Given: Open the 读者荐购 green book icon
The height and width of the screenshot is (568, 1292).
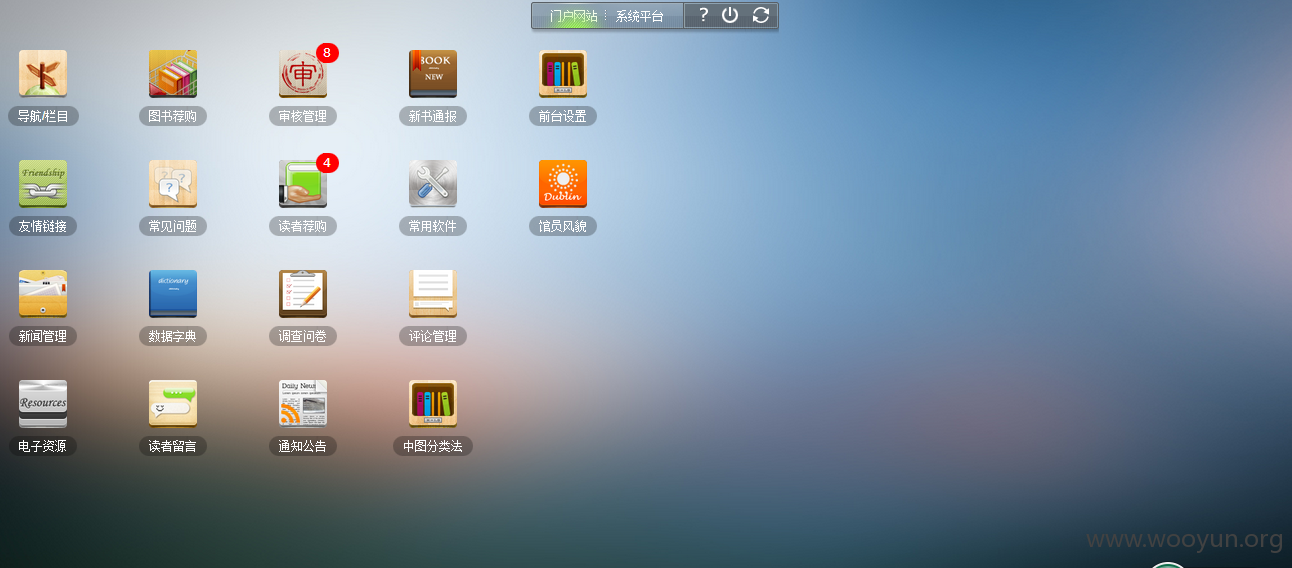Looking at the screenshot, I should point(303,184).
